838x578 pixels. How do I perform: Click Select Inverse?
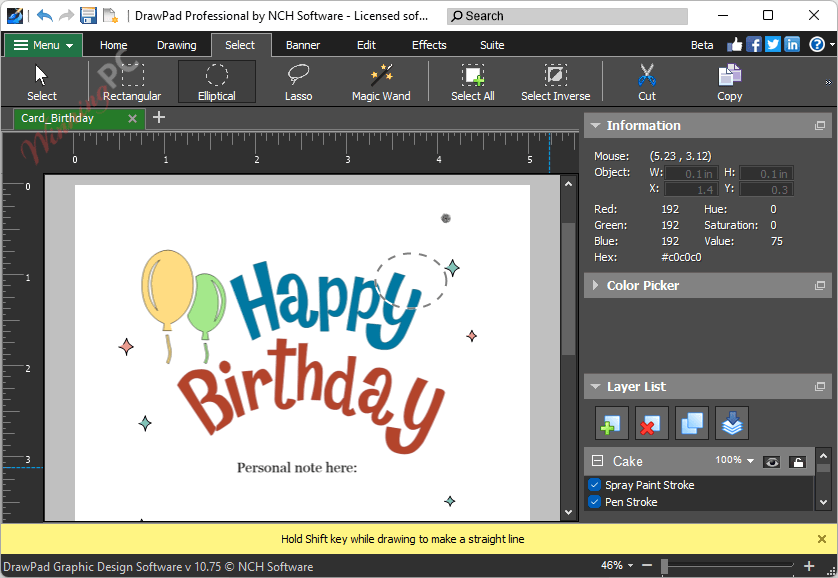555,80
